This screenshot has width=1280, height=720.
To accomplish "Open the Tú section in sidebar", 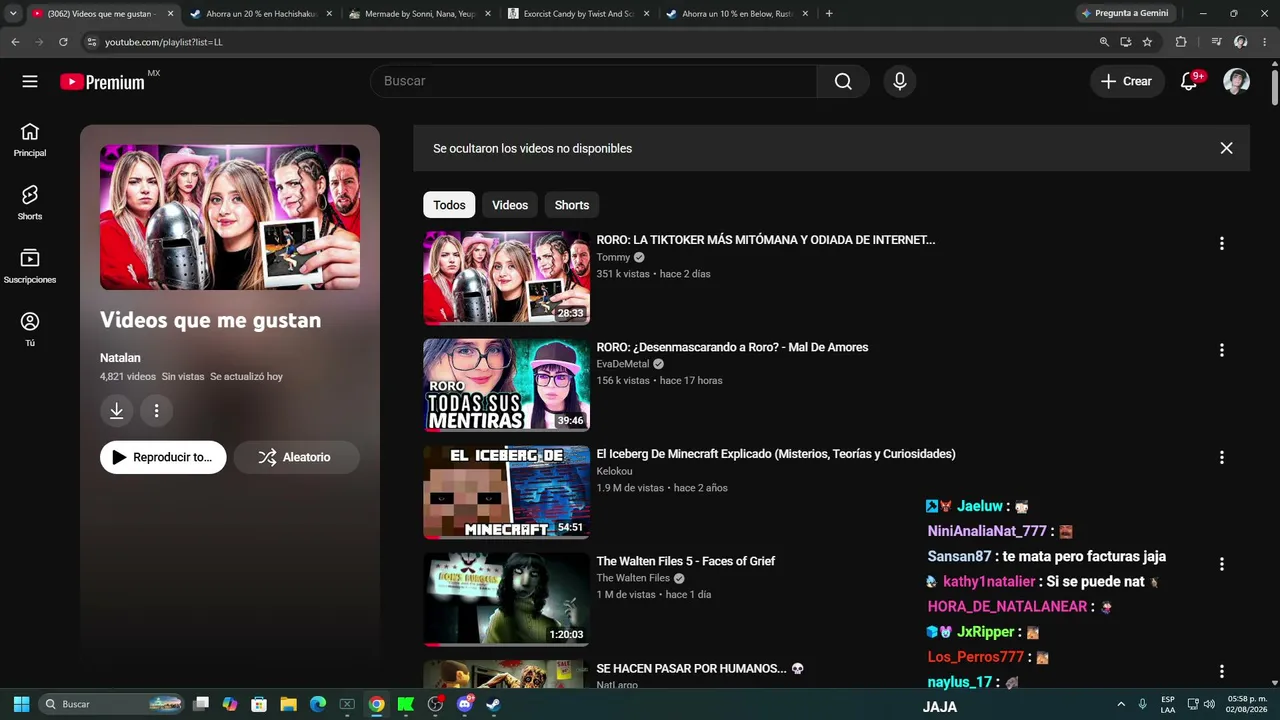I will (x=30, y=329).
